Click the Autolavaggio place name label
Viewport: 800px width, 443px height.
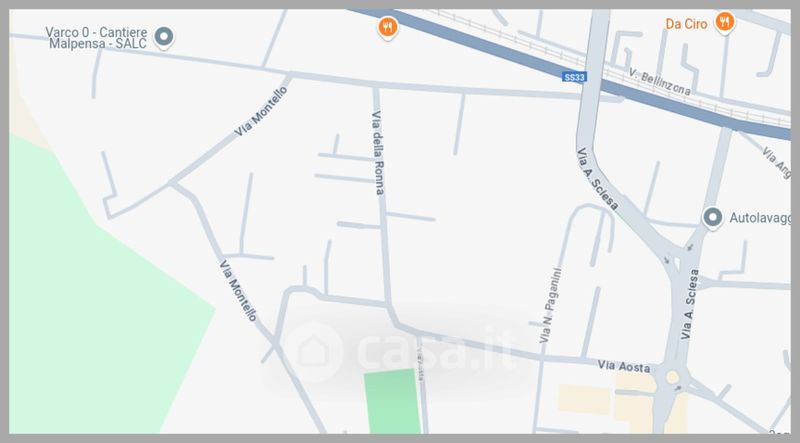click(x=760, y=218)
